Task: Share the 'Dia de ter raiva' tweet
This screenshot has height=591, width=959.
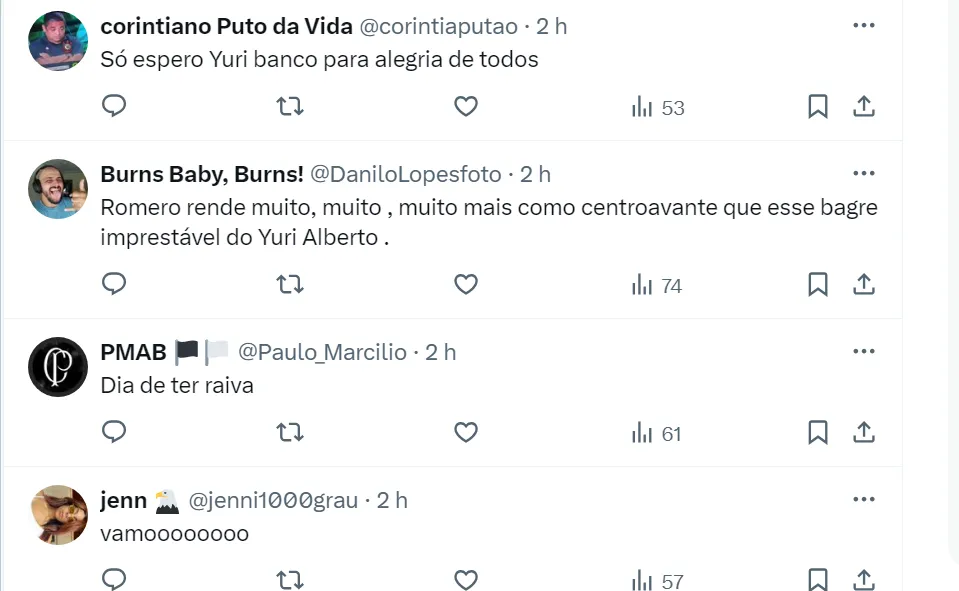Action: click(x=864, y=433)
